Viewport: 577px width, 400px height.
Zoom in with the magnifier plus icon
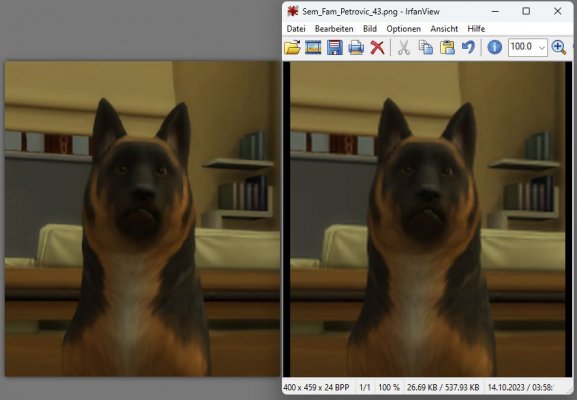pos(559,47)
